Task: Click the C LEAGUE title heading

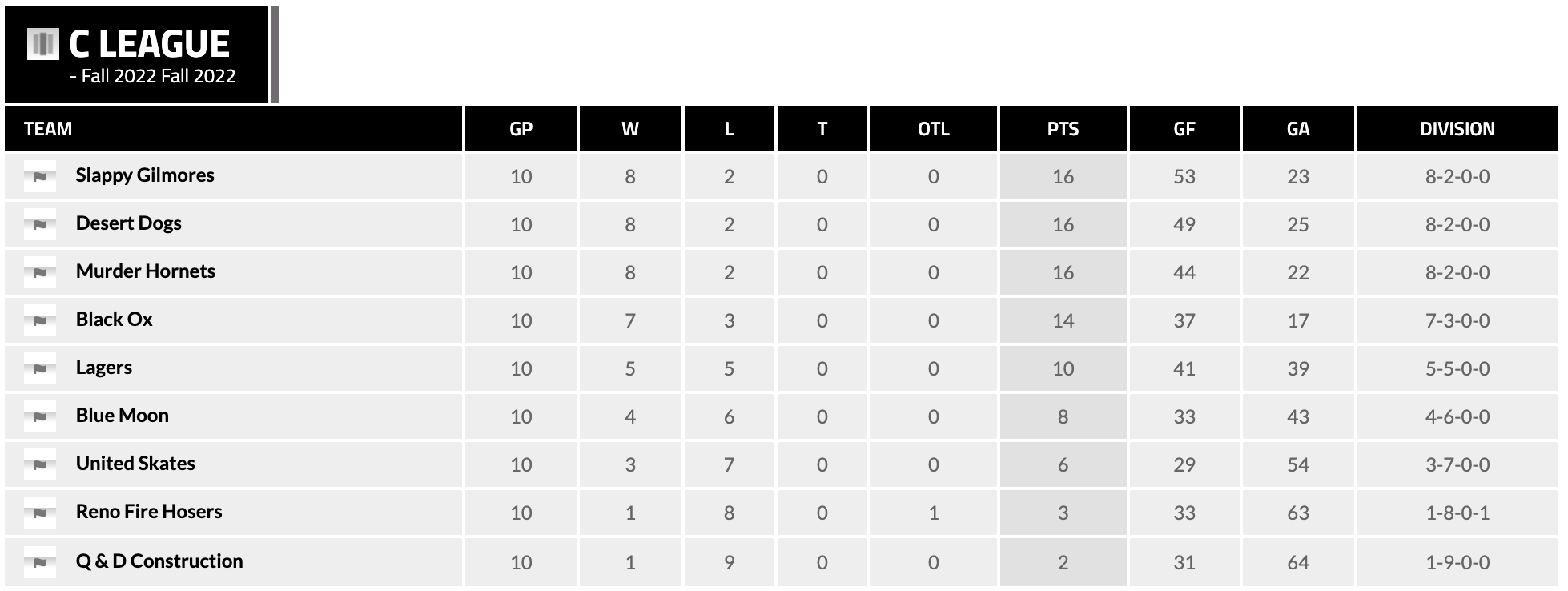Action: tap(150, 44)
